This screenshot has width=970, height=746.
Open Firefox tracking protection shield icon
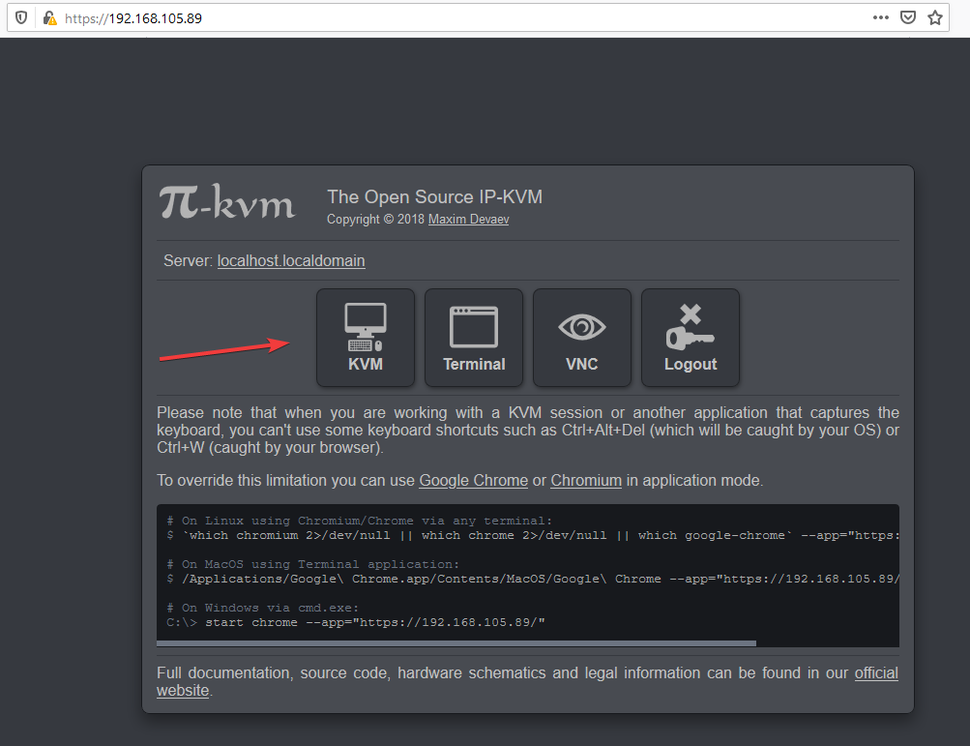tap(20, 17)
